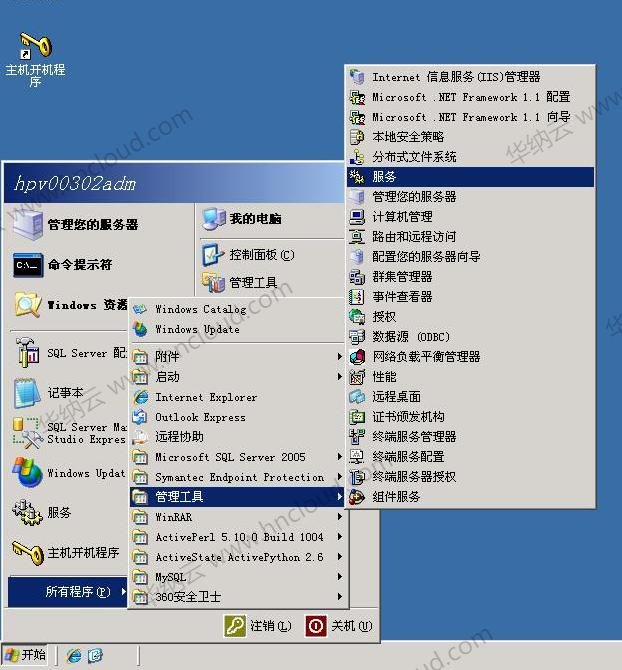Click the 开始 Start button

pos(25,655)
